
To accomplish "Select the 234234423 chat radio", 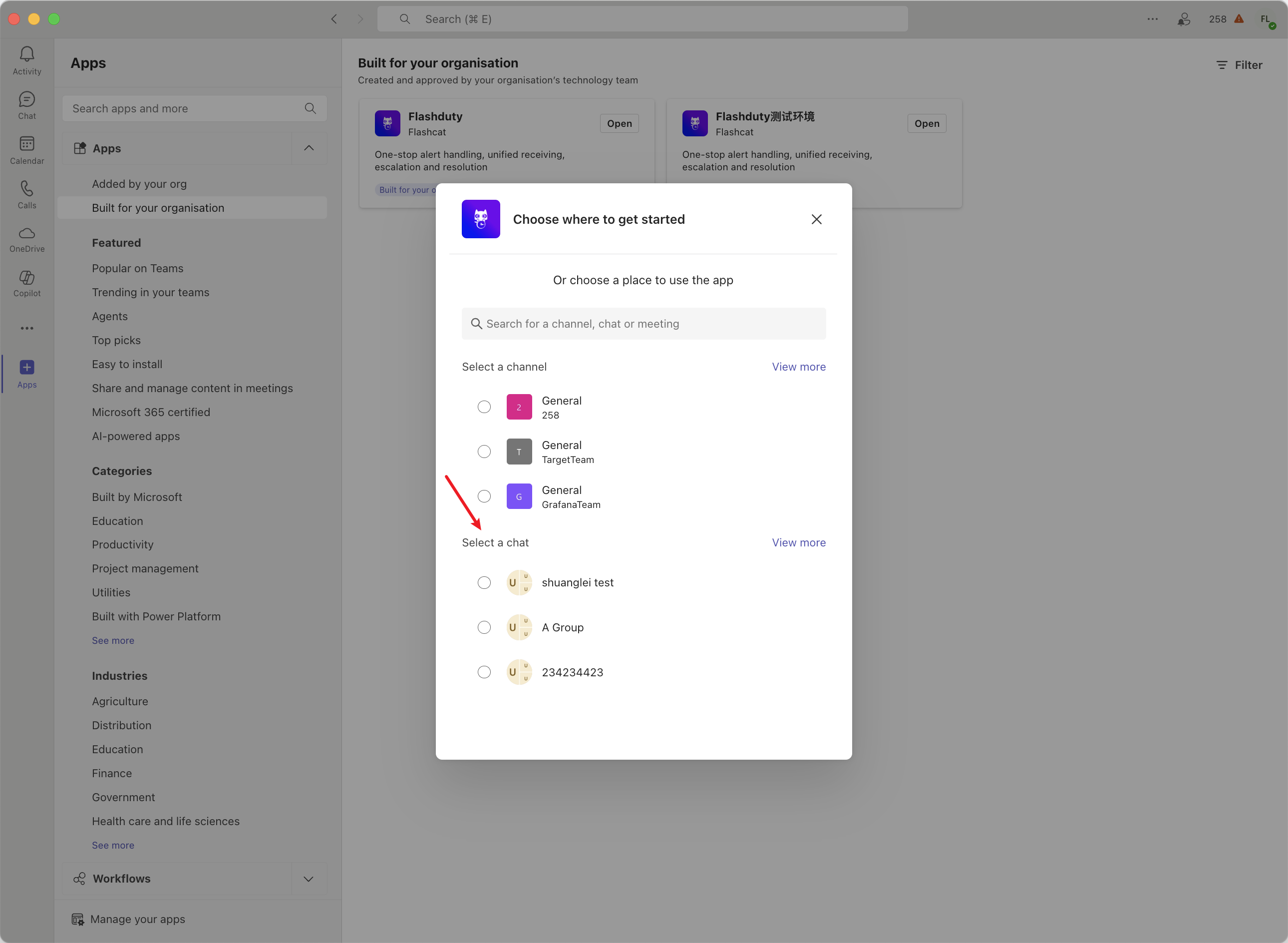I will pos(484,672).
